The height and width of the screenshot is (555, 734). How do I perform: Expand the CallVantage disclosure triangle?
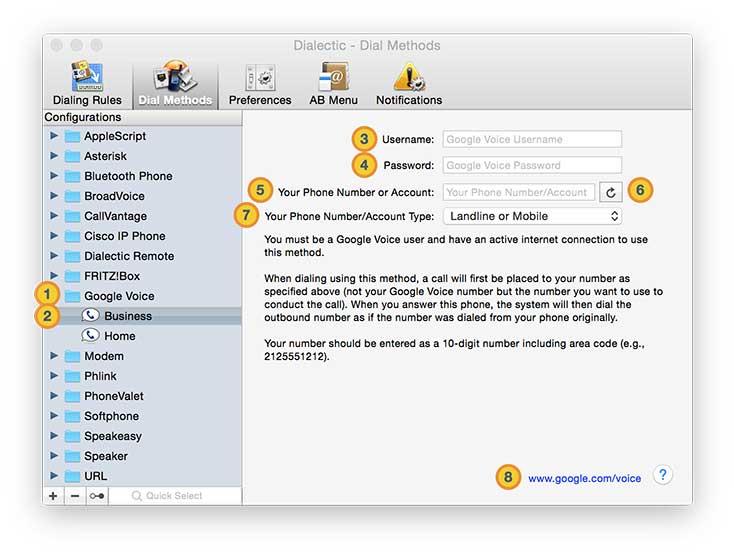pos(54,216)
